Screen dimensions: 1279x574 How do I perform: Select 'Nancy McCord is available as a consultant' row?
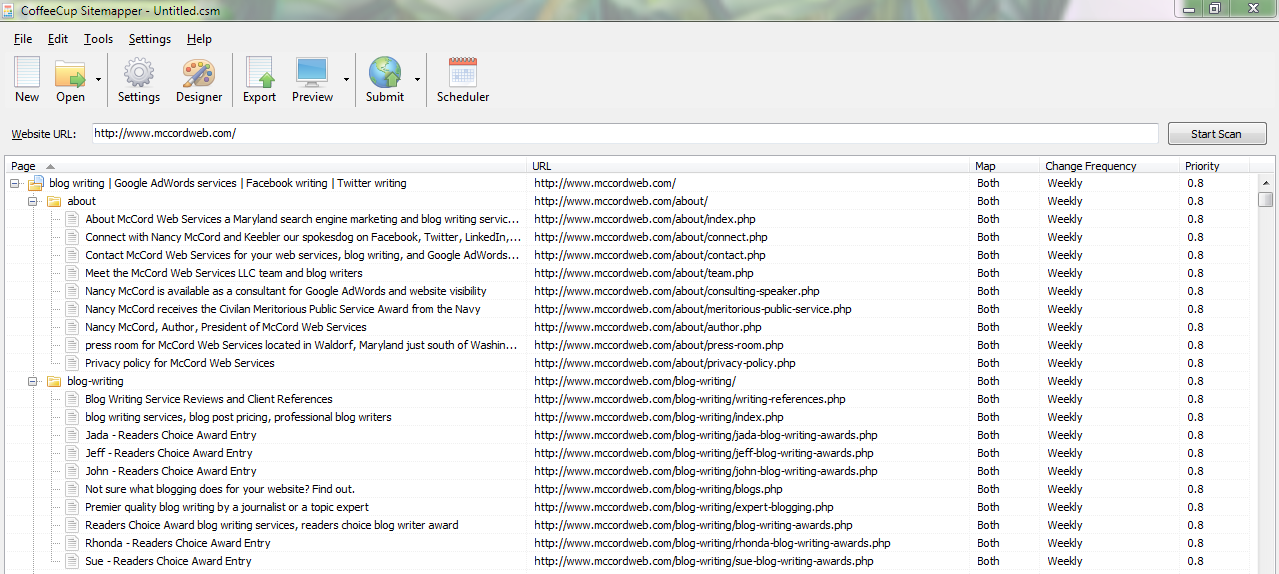click(x=631, y=291)
